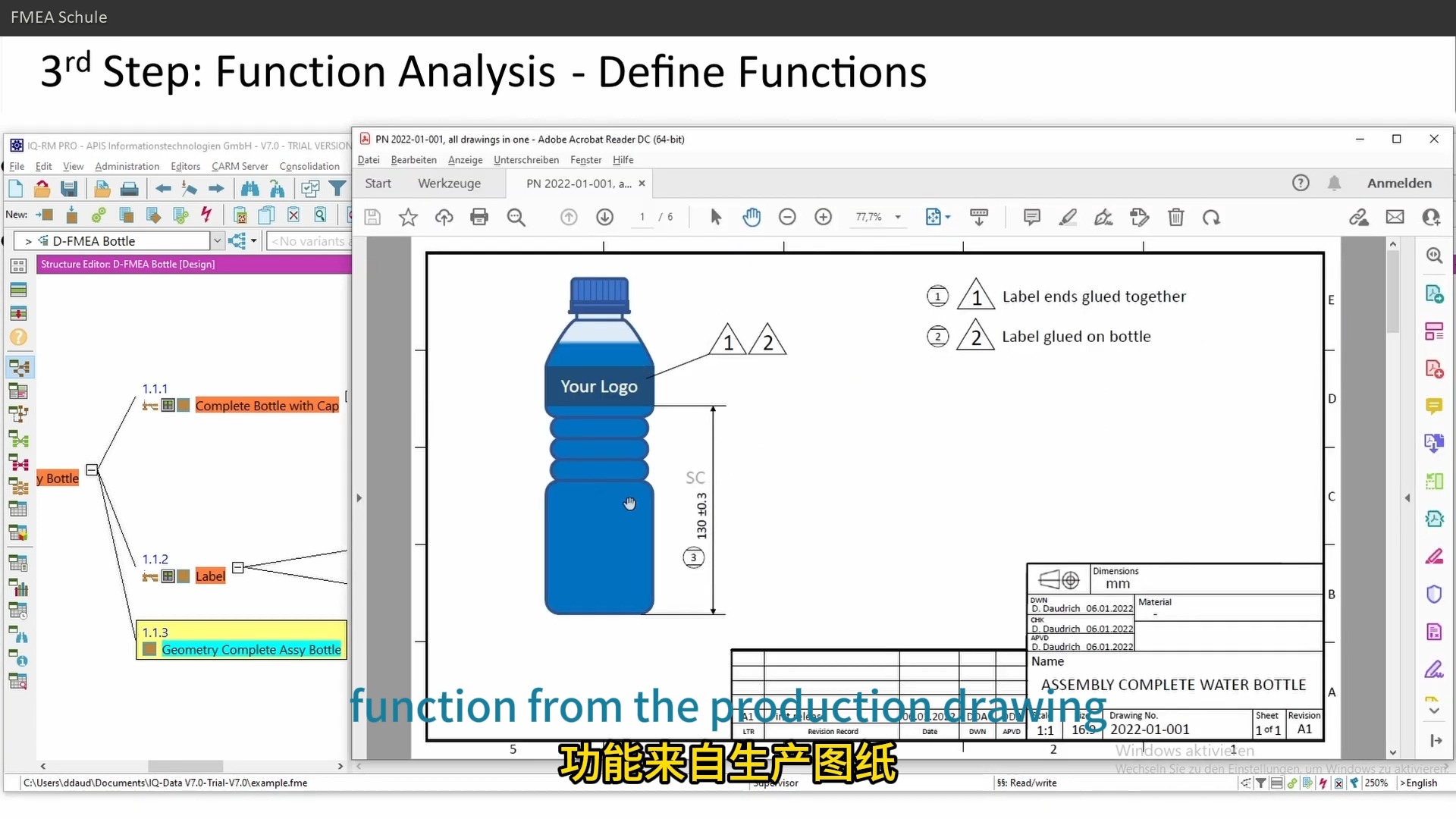Click the filter funnel toolbar icon in IQ-RM

[338, 189]
